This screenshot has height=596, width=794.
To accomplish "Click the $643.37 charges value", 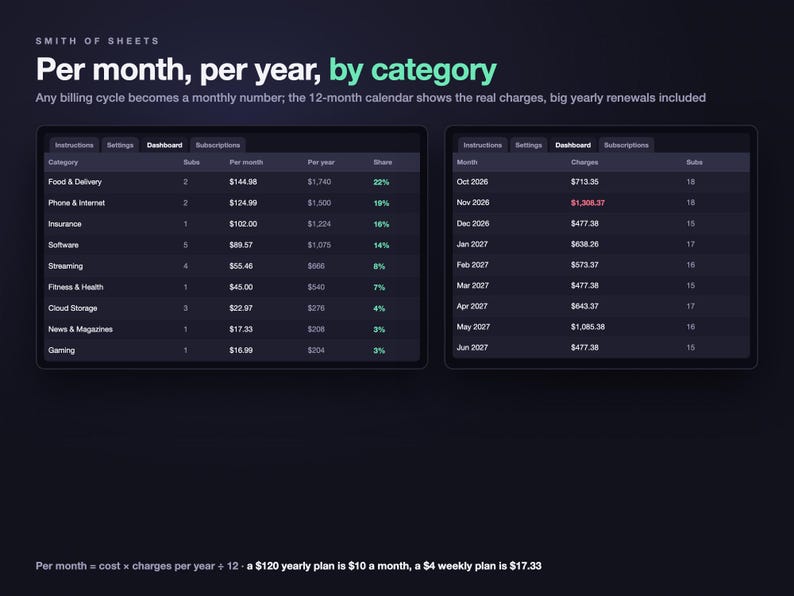I will [585, 306].
